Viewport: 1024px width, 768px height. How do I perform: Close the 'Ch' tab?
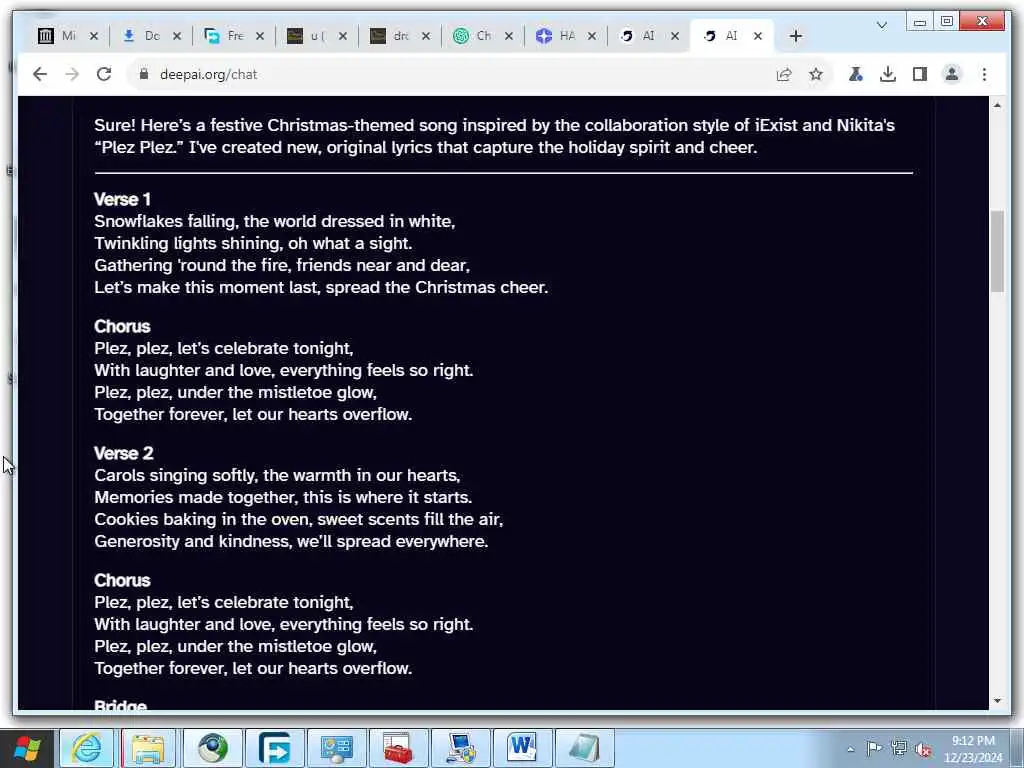pyautogui.click(x=509, y=36)
